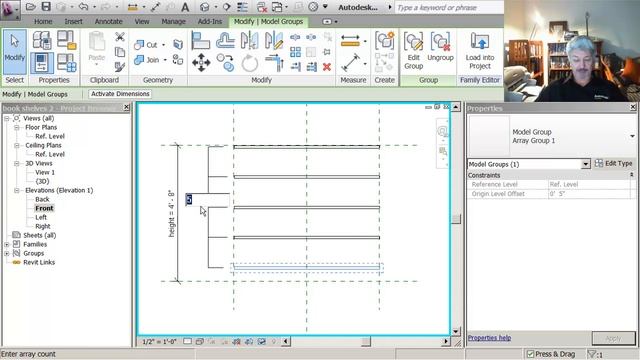640x360 pixels.
Task: Open the Back elevation view
Action: point(42,199)
